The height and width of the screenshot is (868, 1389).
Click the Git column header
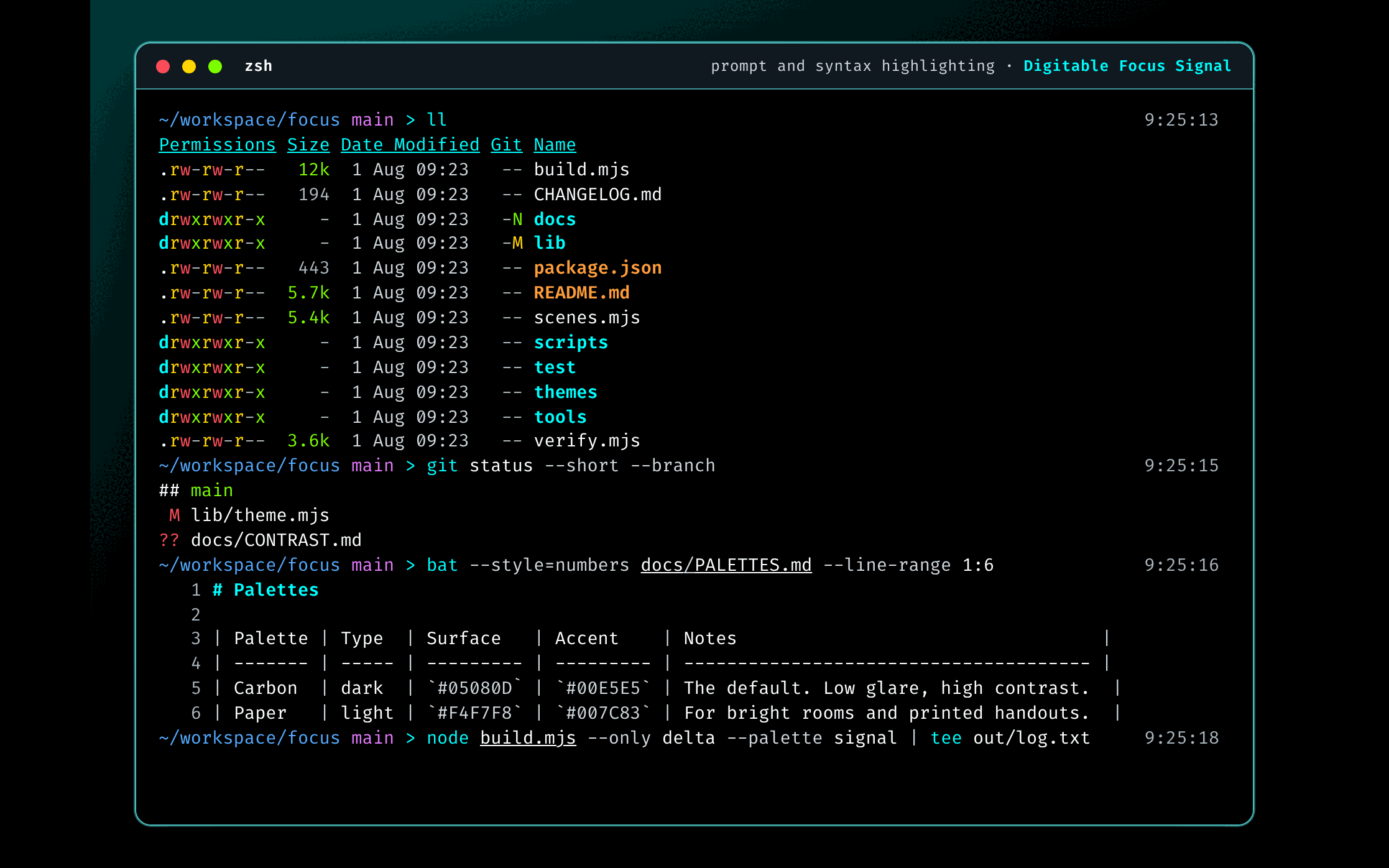click(507, 145)
